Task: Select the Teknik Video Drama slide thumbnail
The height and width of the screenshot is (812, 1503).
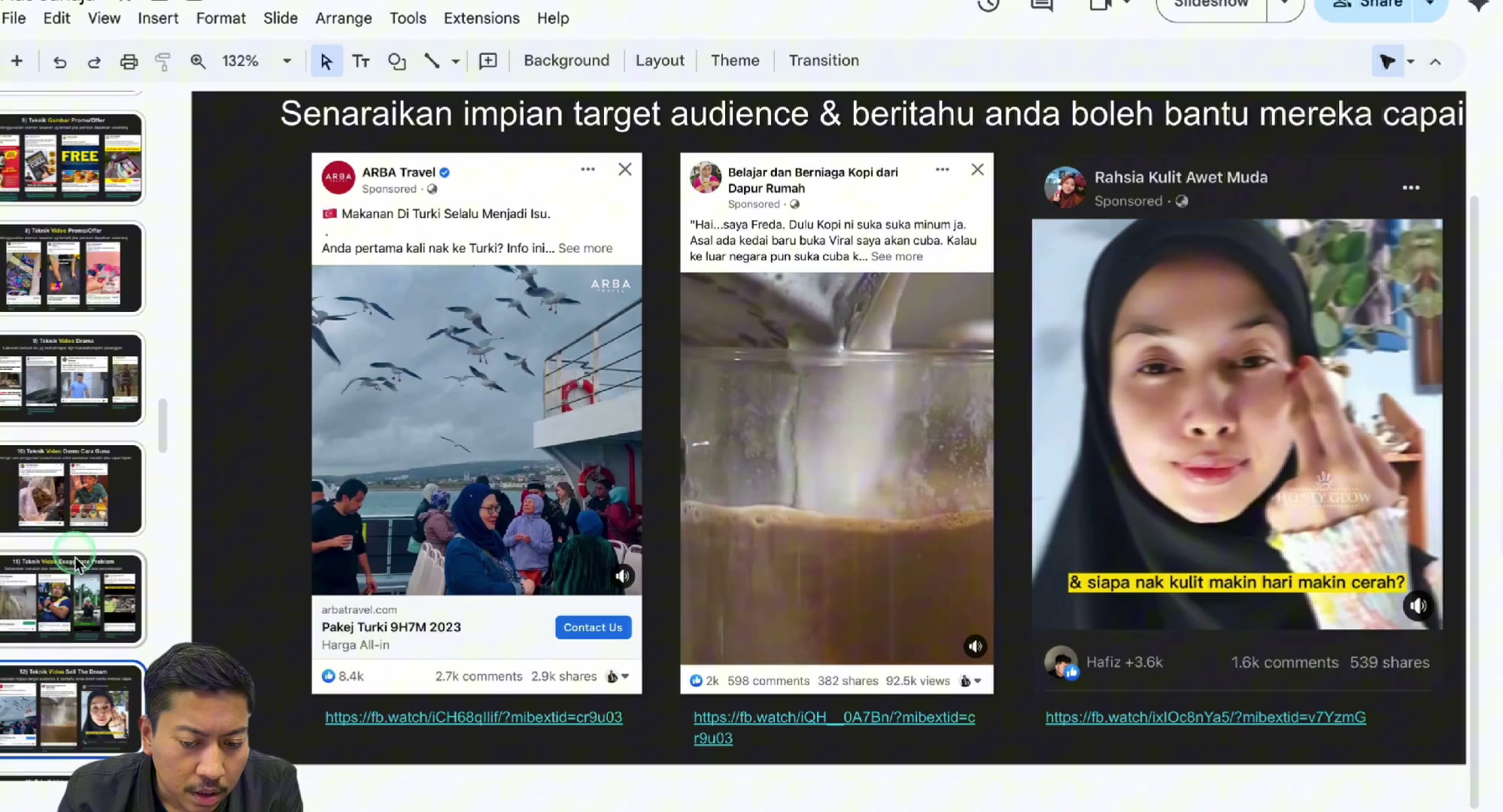Action: [71, 378]
